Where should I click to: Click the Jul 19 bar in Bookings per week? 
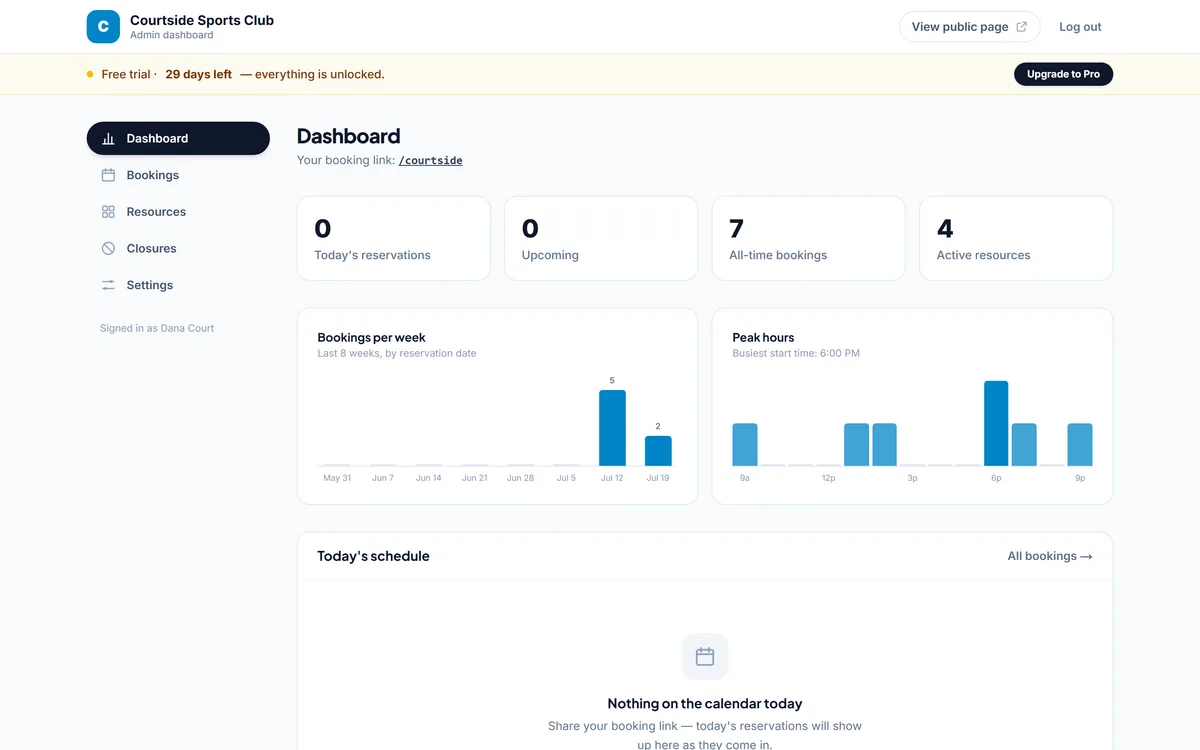(x=658, y=451)
